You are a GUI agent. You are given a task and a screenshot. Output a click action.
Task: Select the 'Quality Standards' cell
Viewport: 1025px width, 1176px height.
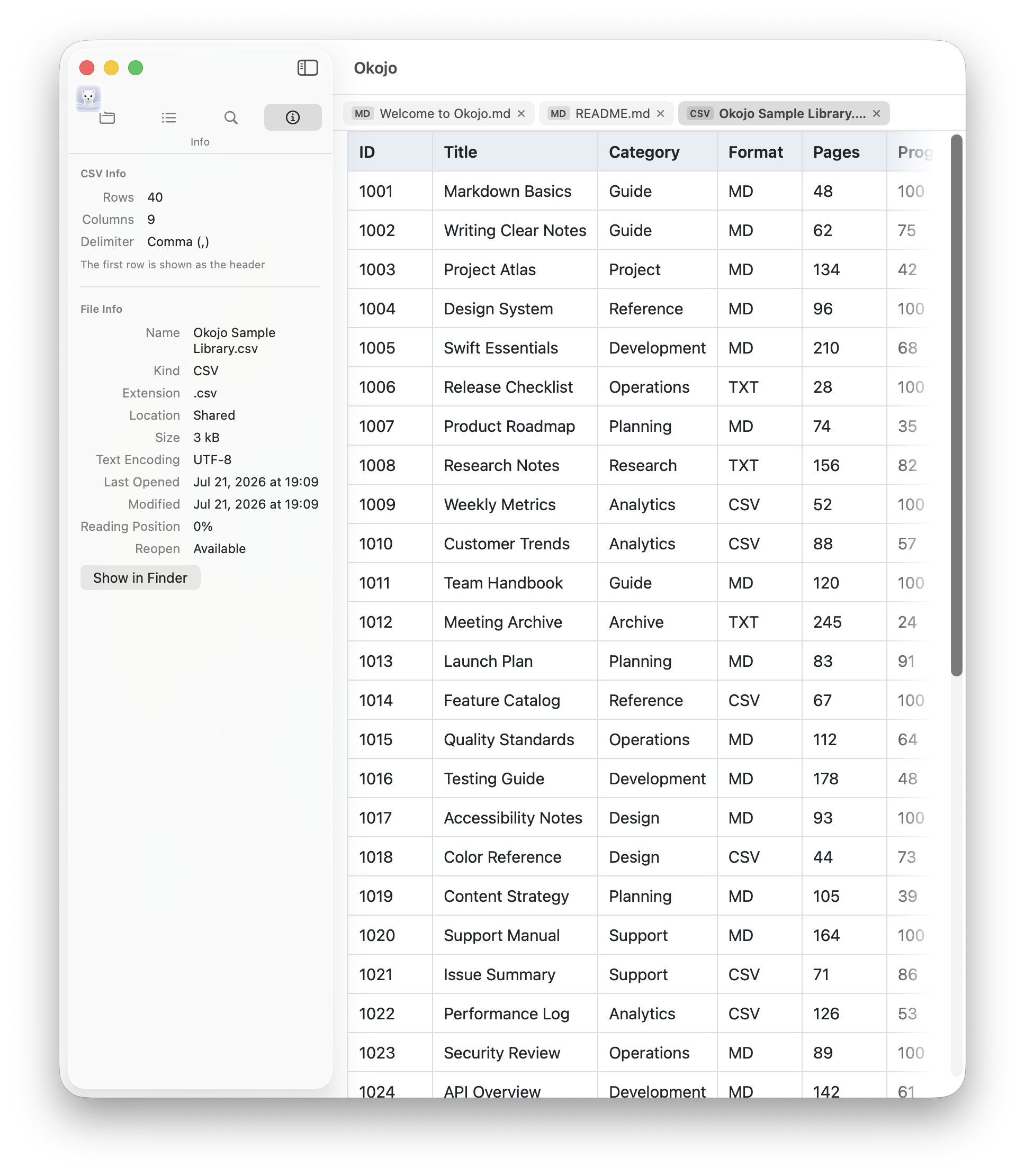coord(515,740)
